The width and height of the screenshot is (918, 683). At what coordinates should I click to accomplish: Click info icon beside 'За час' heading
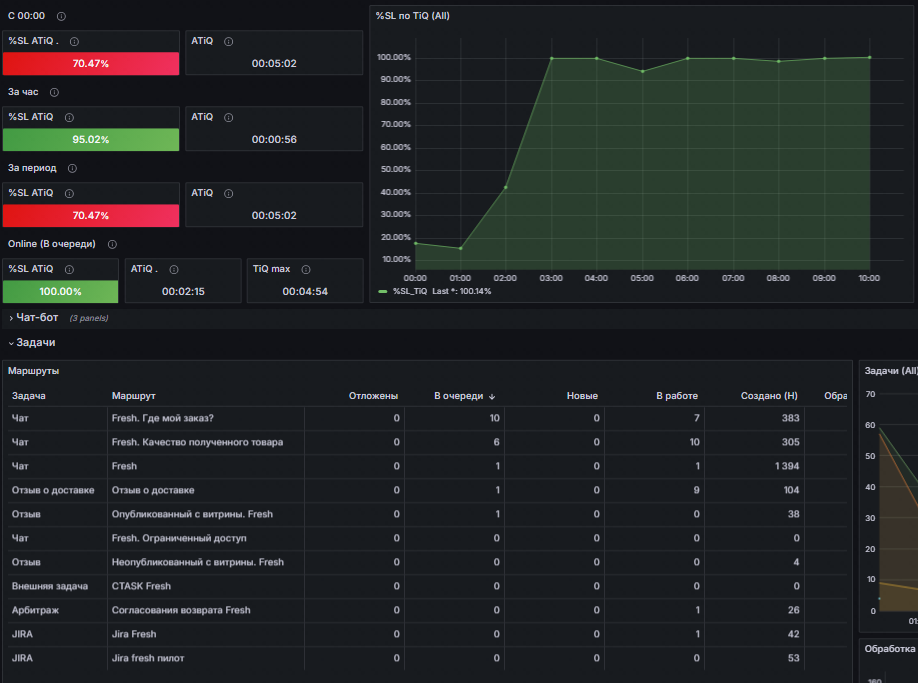pos(54,92)
